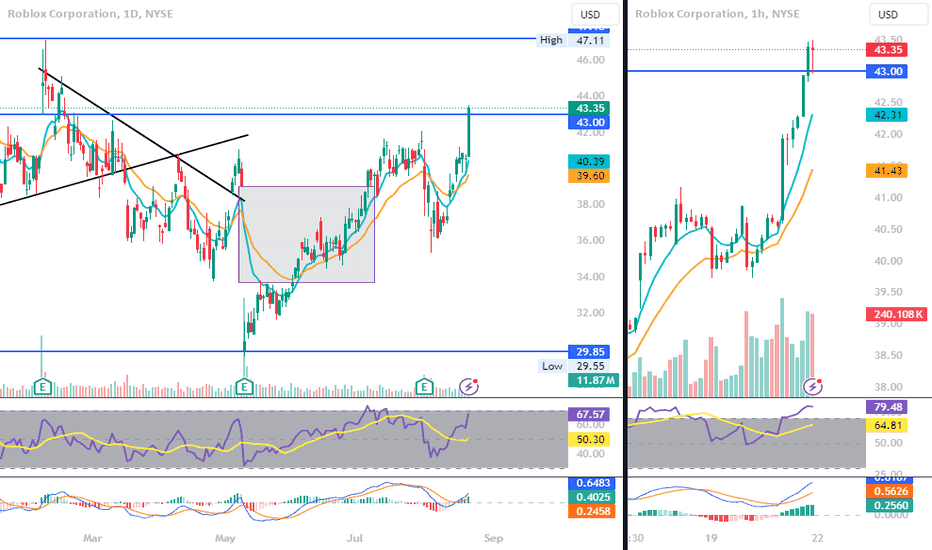Click the 0.6483 MACD value label
Viewport: 932px width, 550px height.
tap(593, 483)
